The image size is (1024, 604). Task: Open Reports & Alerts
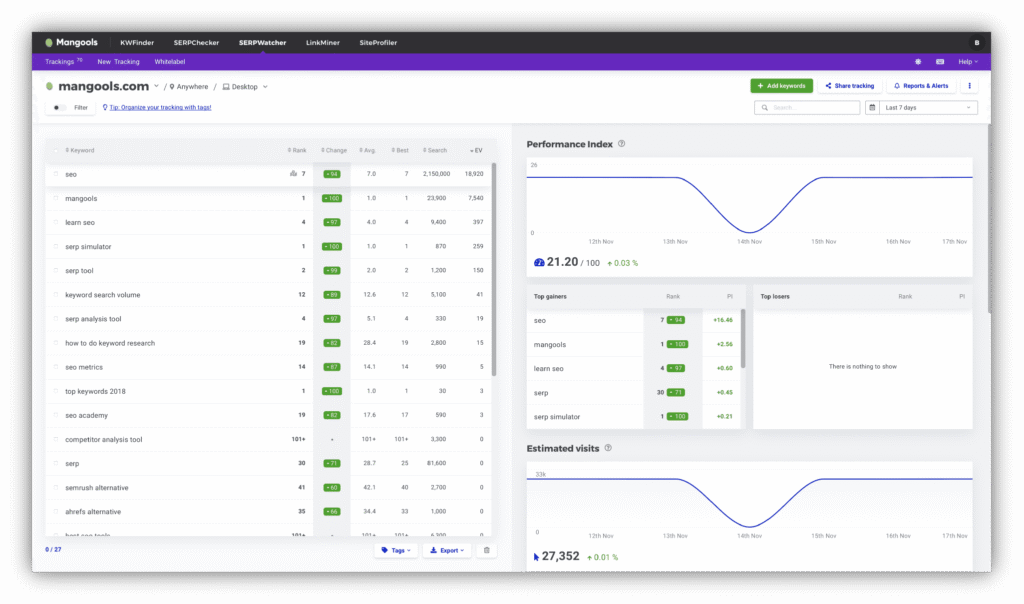tap(921, 86)
